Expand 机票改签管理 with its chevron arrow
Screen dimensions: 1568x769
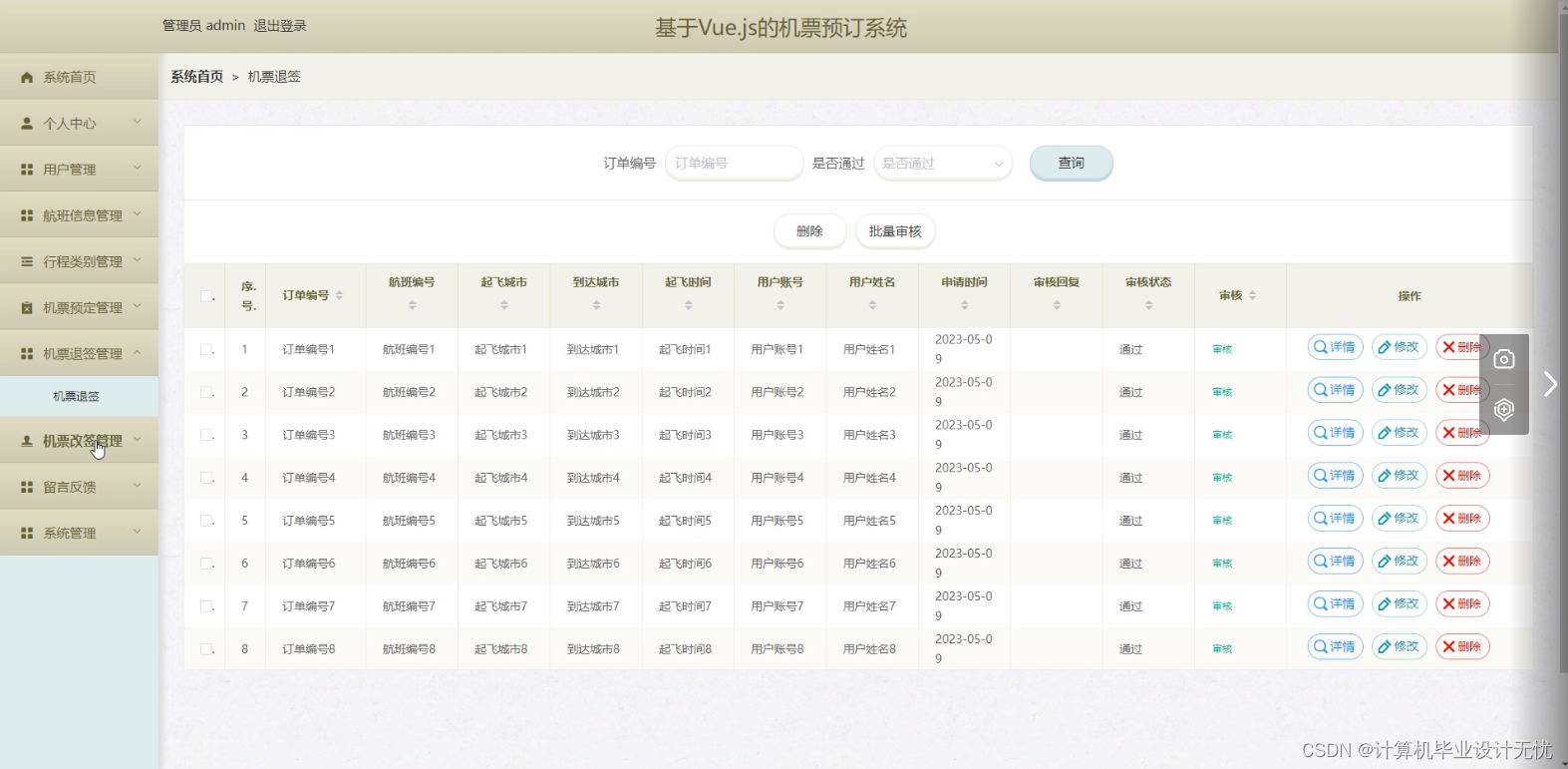(138, 439)
